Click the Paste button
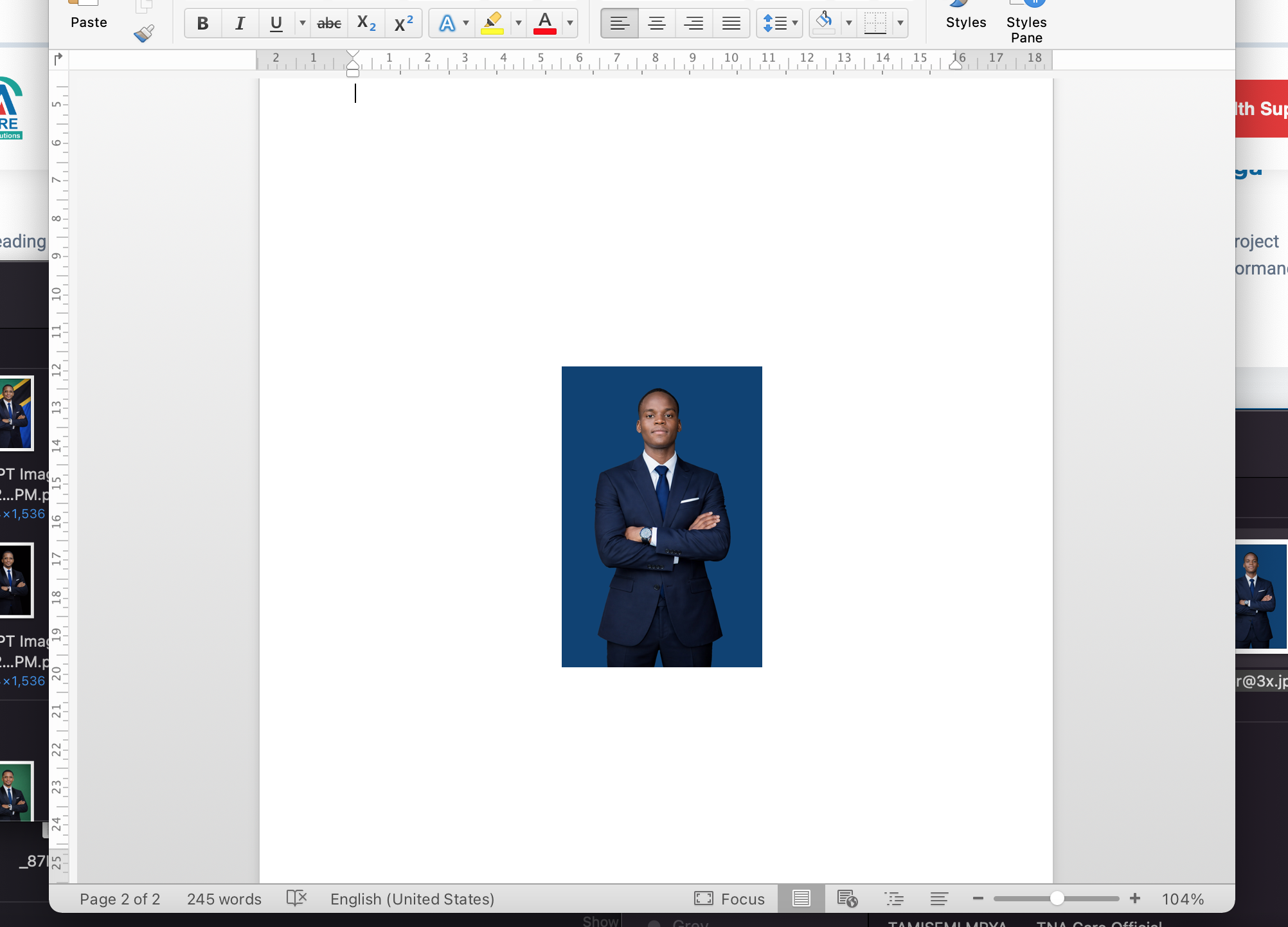The image size is (1288, 927). (x=89, y=18)
